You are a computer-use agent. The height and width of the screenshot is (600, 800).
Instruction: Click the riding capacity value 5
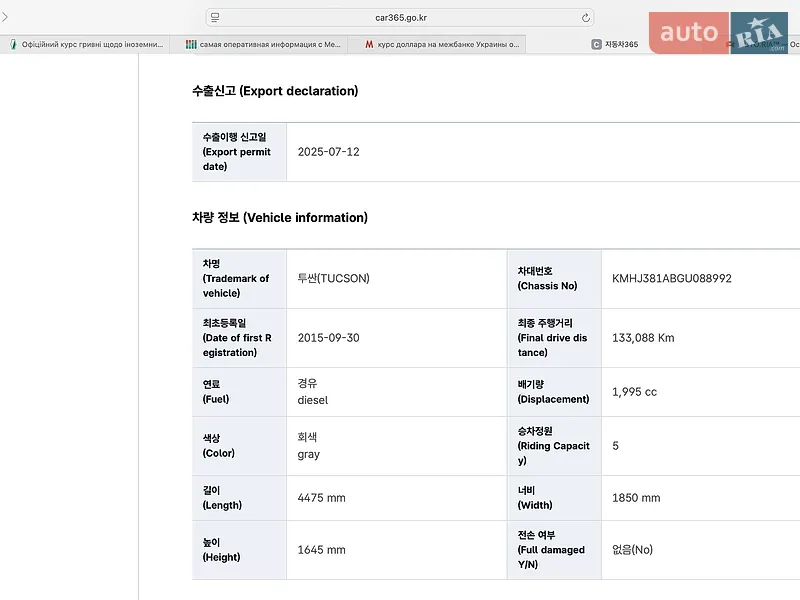(615, 446)
